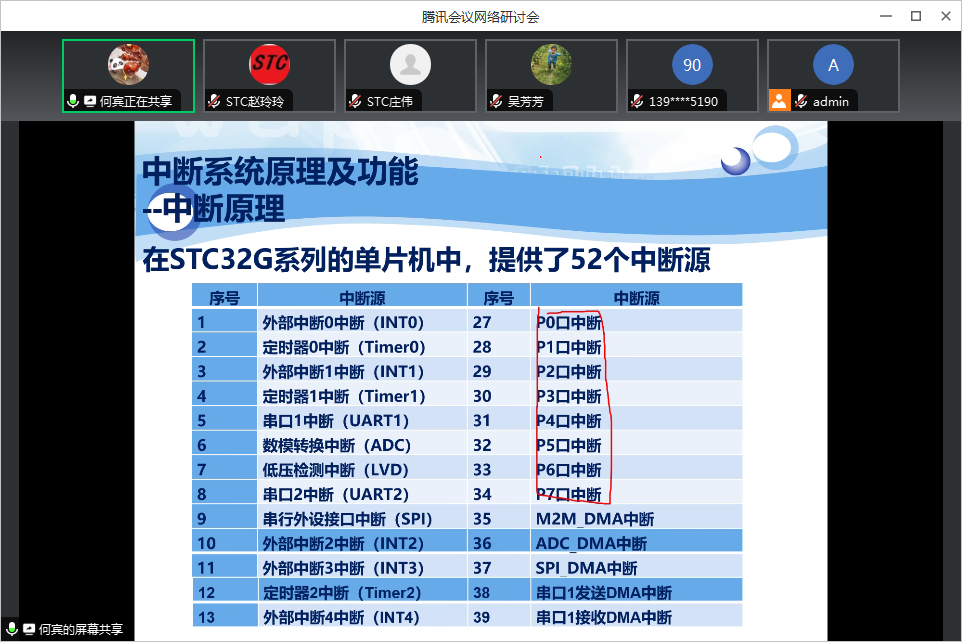962x642 pixels.
Task: Click the STC庄伟 name label
Action: [x=390, y=101]
